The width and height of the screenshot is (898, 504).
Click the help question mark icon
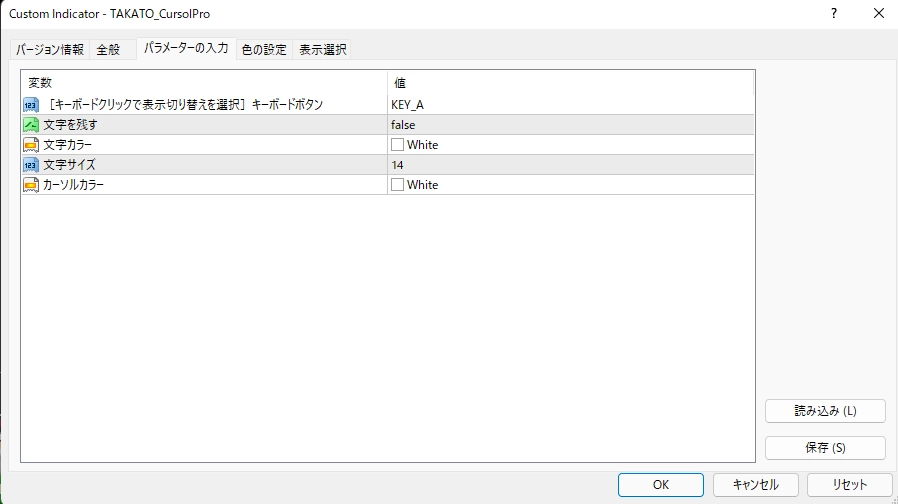click(x=833, y=14)
